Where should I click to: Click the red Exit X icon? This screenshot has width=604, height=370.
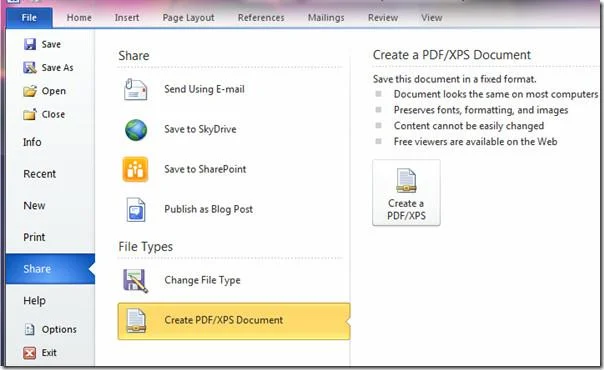coord(30,353)
